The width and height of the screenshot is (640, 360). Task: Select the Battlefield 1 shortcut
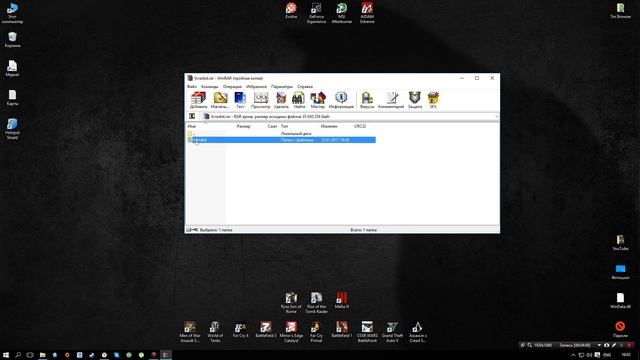pyautogui.click(x=342, y=330)
